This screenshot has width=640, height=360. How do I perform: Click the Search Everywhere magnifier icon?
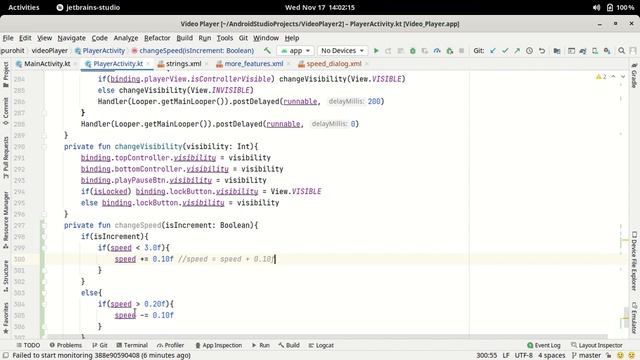click(x=621, y=51)
